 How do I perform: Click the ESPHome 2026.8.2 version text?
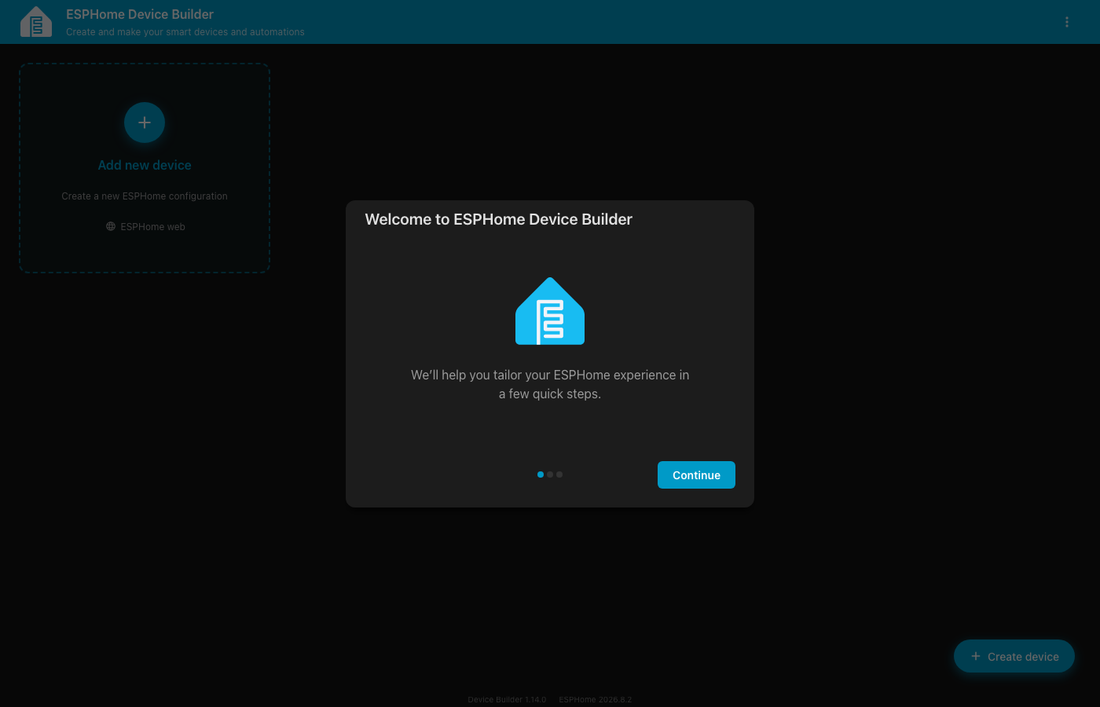tap(595, 699)
